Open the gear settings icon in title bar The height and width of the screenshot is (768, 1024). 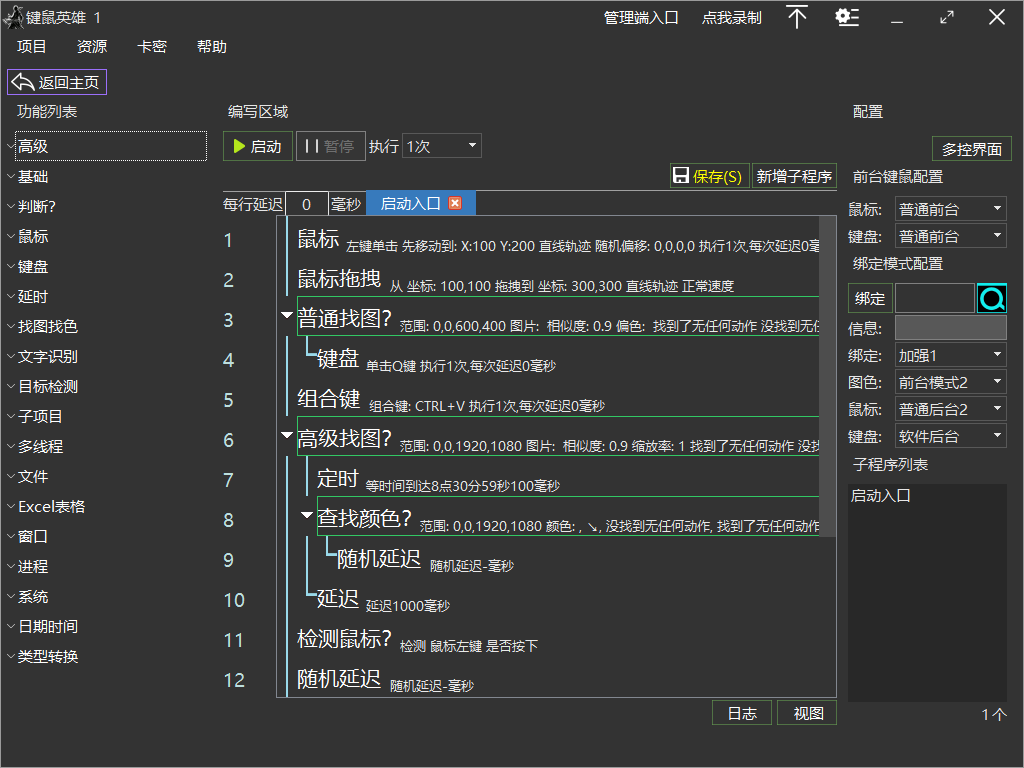tap(846, 17)
